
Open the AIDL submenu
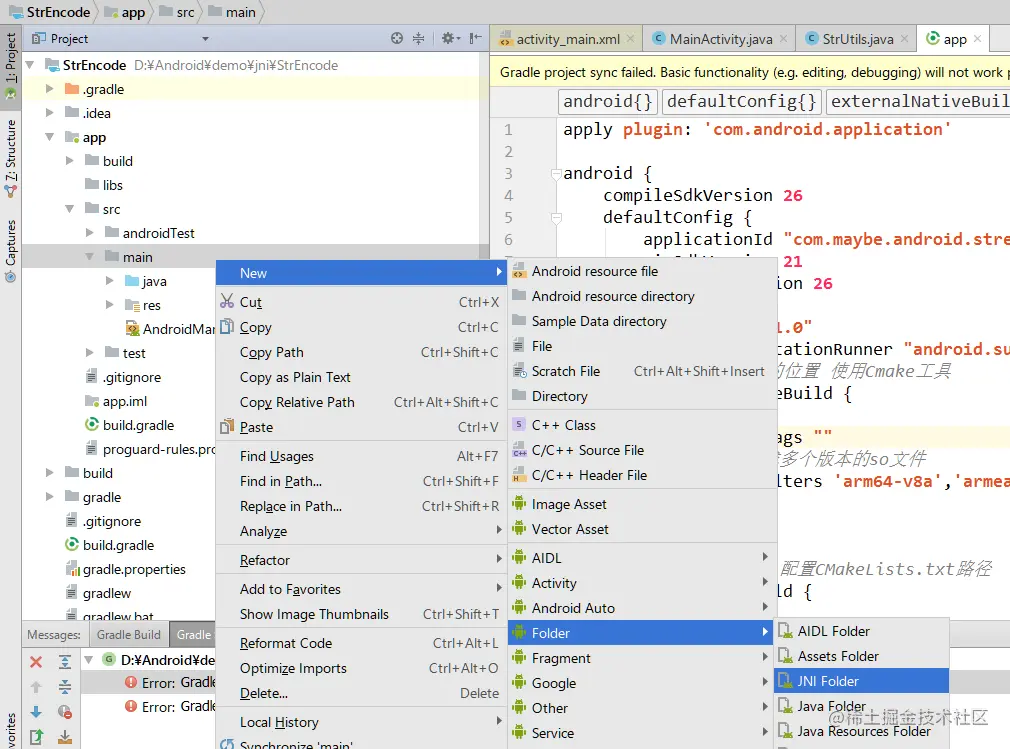click(x=642, y=558)
